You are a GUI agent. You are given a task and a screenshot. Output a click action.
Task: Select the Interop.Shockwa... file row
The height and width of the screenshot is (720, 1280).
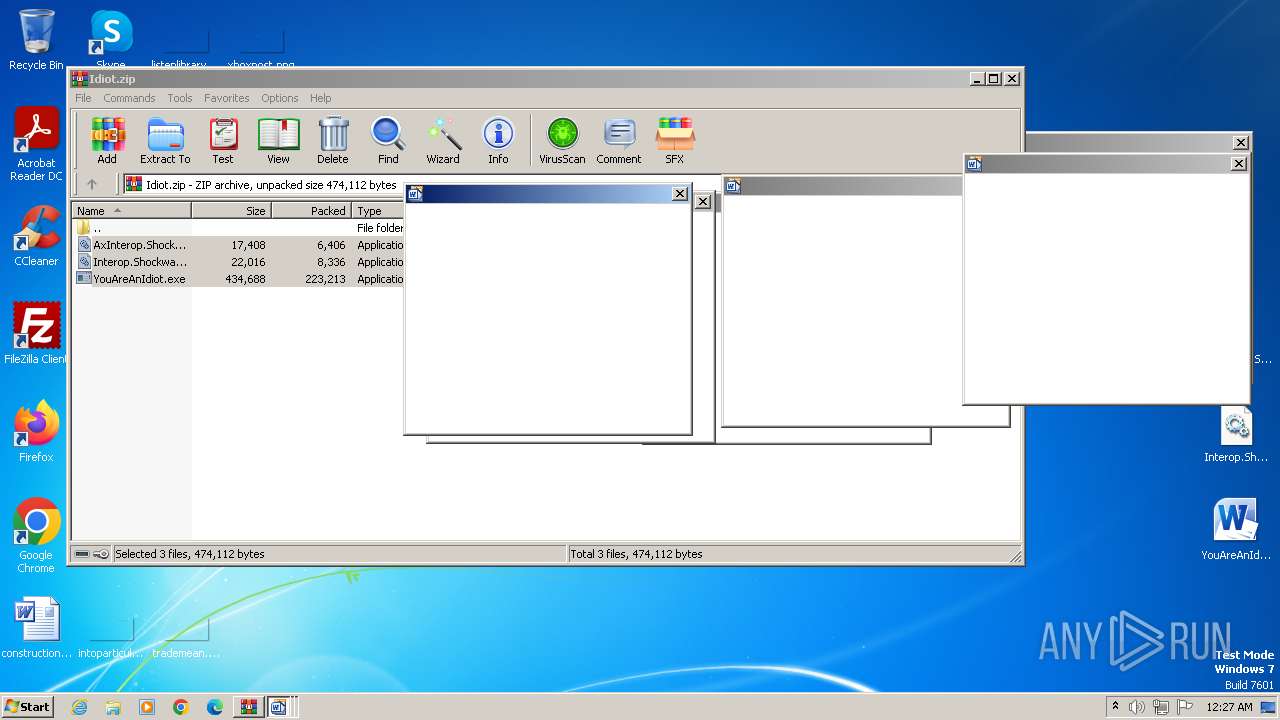pyautogui.click(x=239, y=262)
